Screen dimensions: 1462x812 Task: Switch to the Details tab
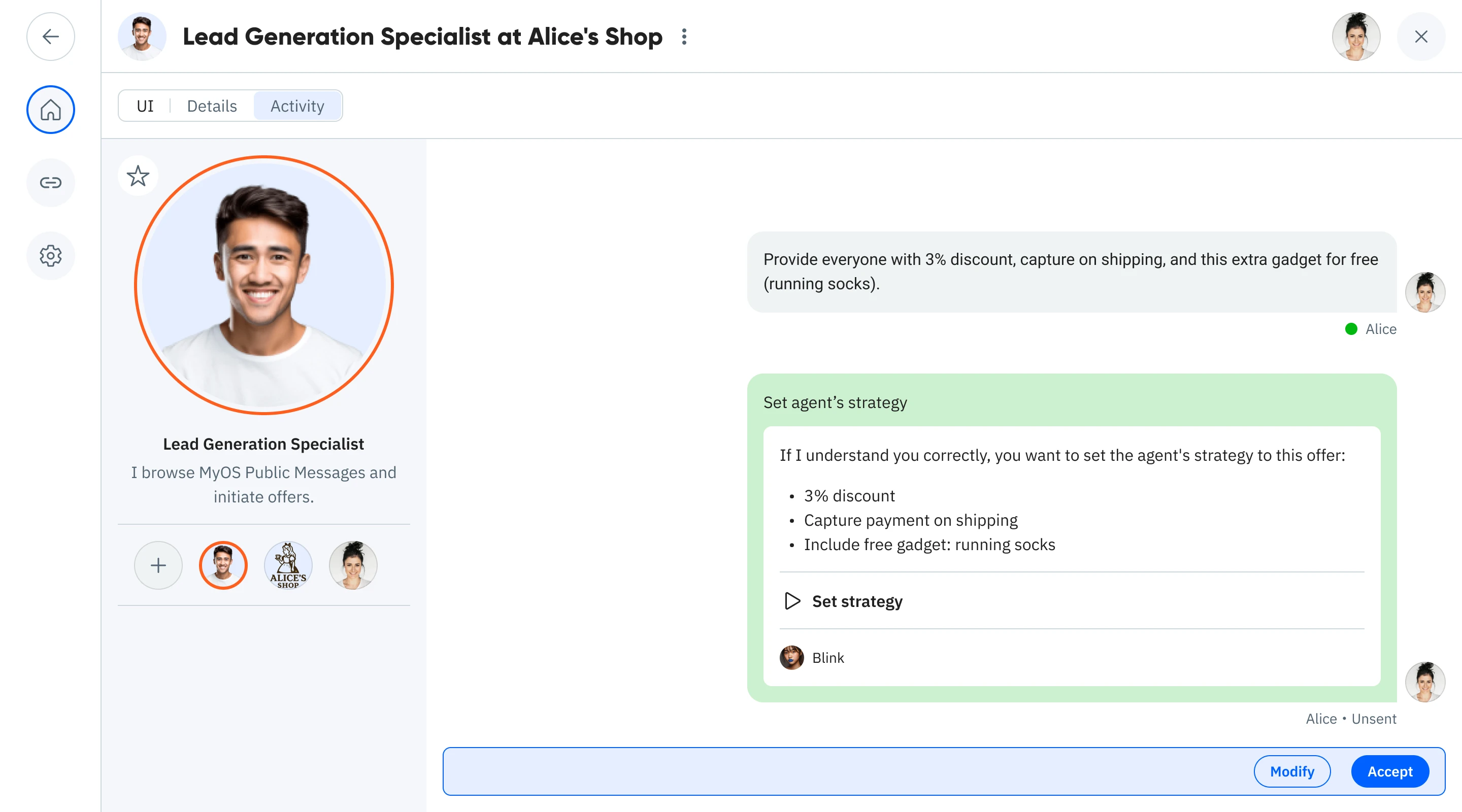click(212, 106)
